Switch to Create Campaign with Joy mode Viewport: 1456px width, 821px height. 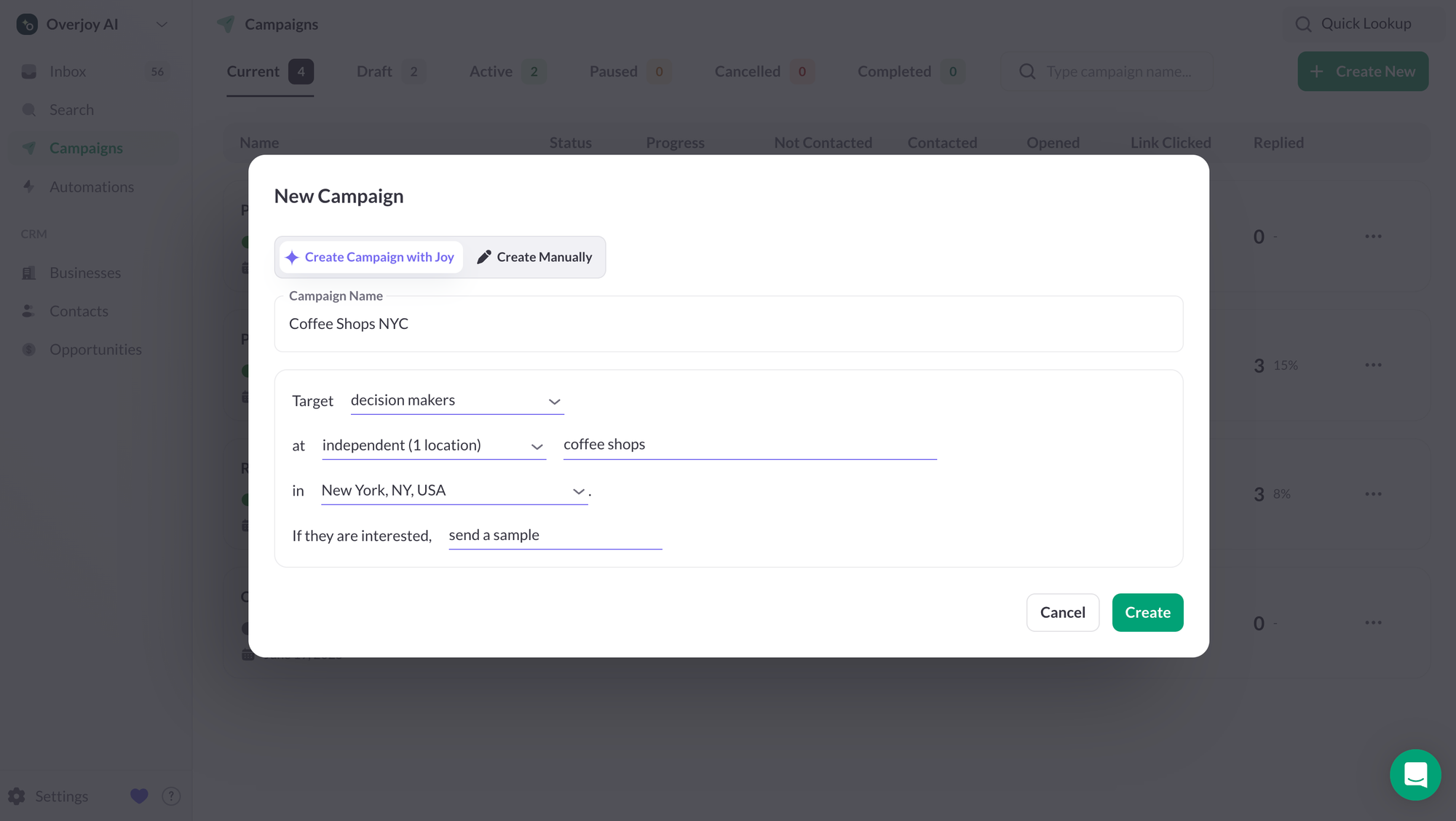(371, 257)
